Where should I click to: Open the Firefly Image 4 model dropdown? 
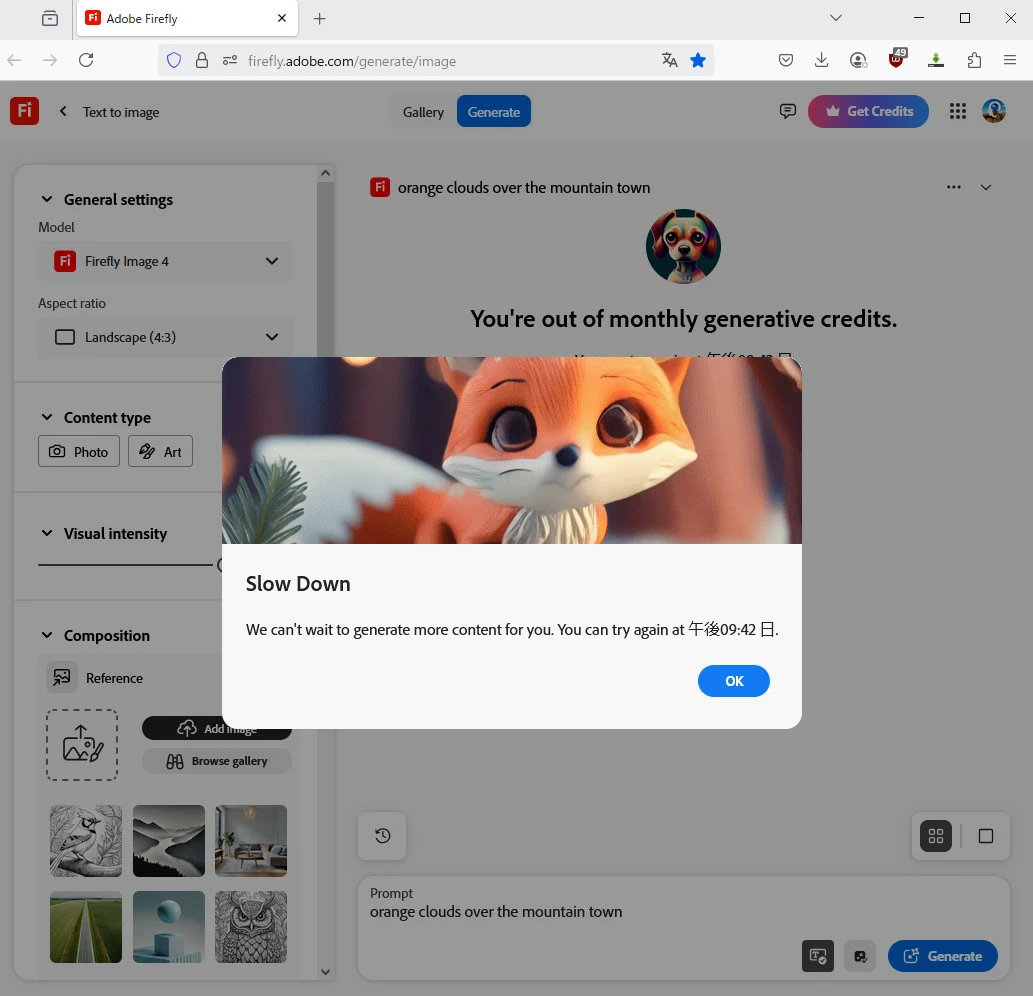pyautogui.click(x=165, y=262)
